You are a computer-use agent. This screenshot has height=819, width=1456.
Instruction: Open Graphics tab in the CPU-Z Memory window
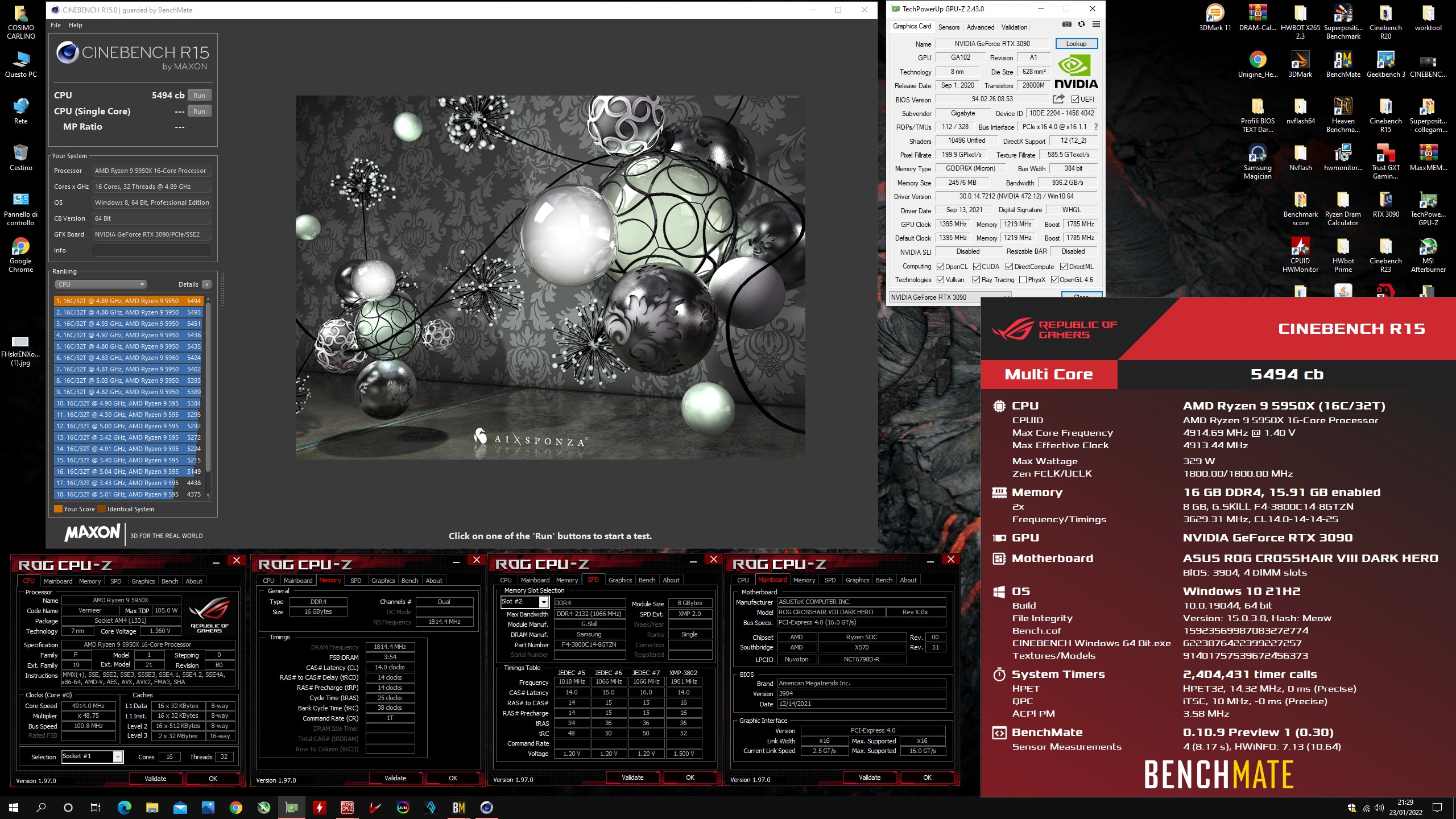(383, 581)
